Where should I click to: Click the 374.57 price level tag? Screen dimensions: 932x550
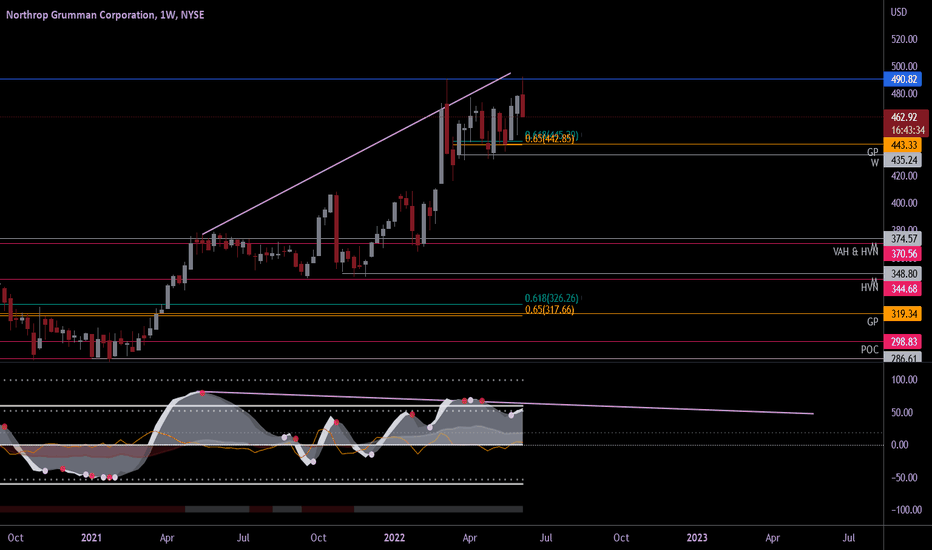pos(903,238)
